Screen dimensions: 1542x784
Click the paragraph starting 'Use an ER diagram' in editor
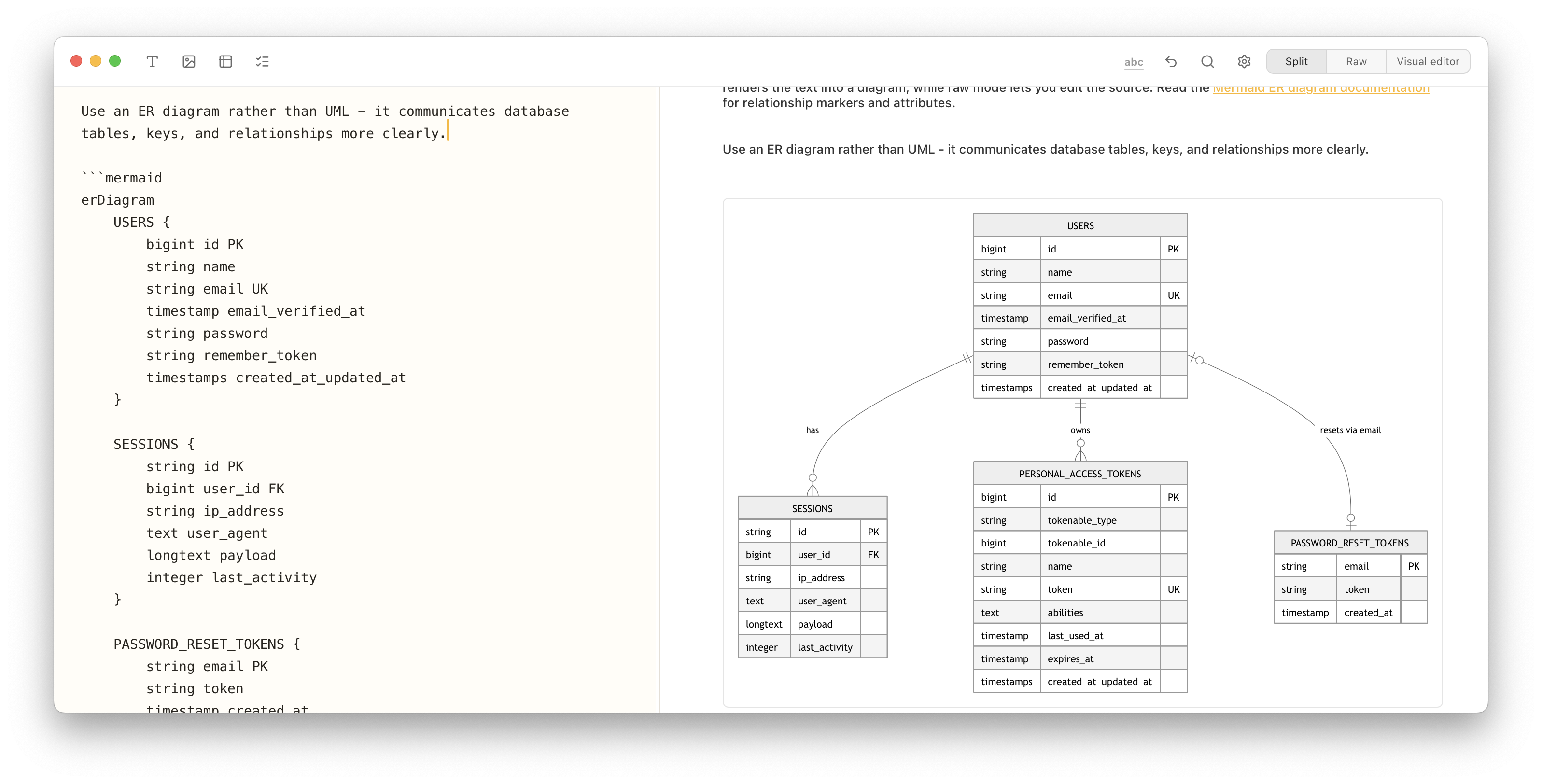point(325,122)
